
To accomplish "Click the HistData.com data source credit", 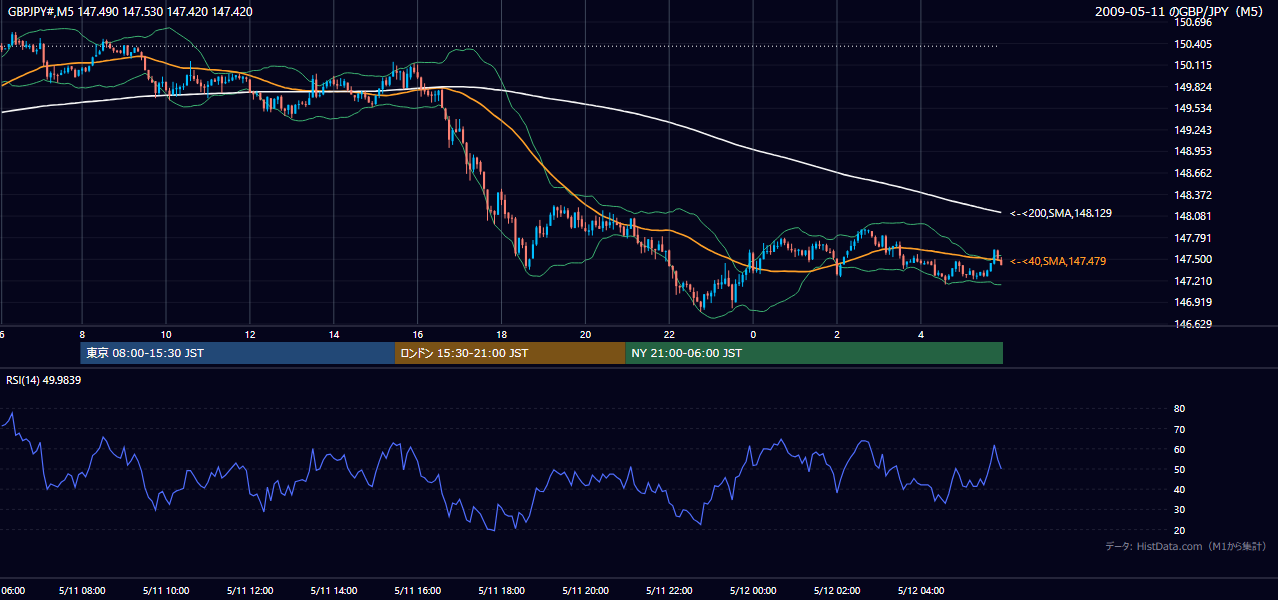I will click(1185, 546).
